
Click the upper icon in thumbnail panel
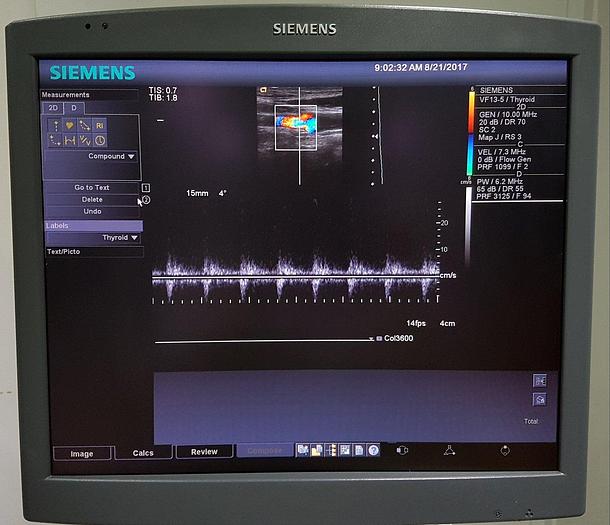point(540,381)
